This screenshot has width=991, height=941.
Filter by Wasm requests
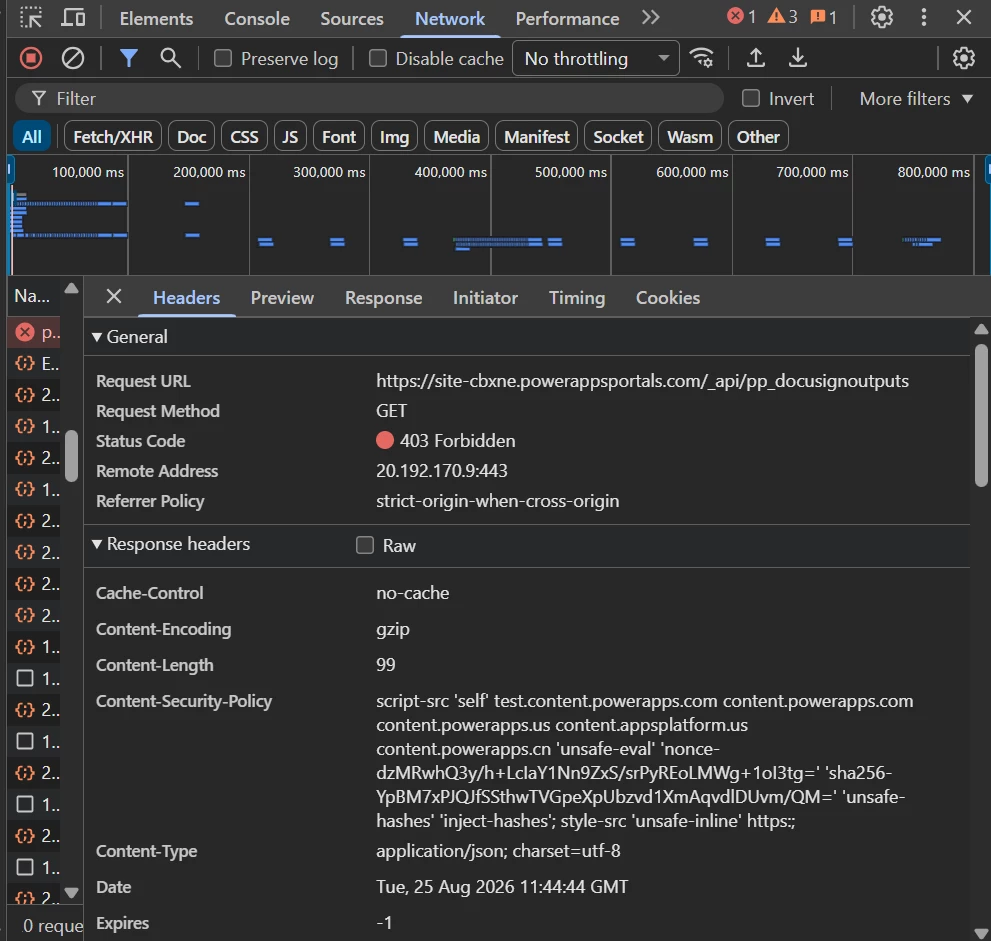(x=690, y=137)
